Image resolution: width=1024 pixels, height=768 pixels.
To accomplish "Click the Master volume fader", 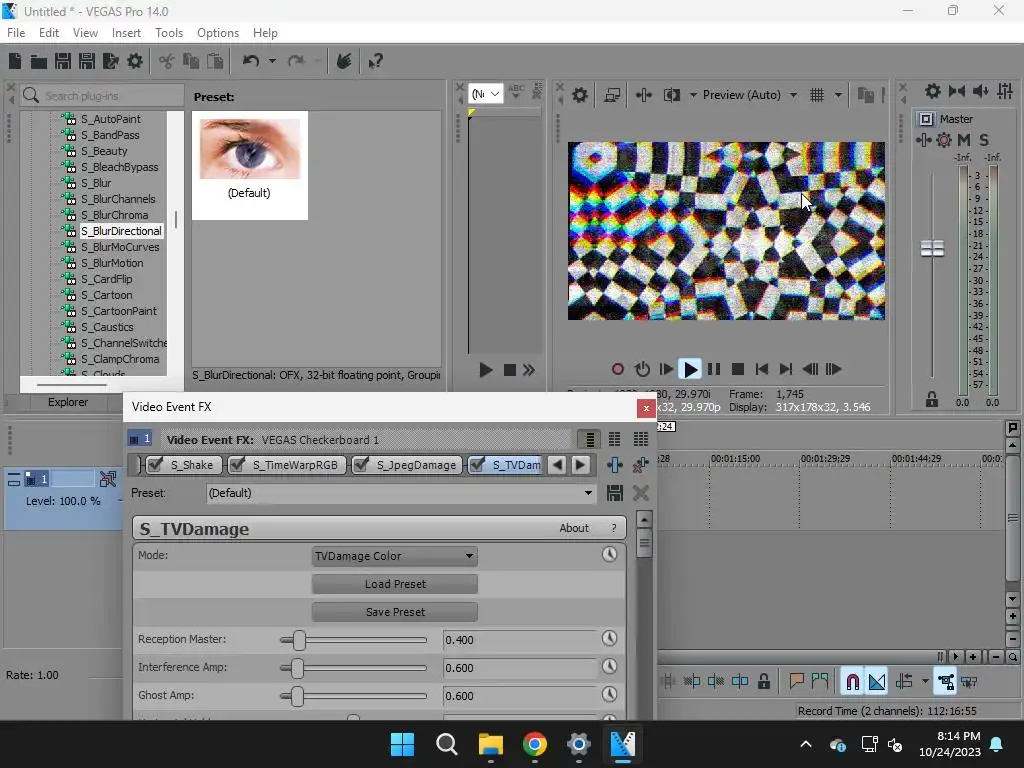I will [932, 248].
